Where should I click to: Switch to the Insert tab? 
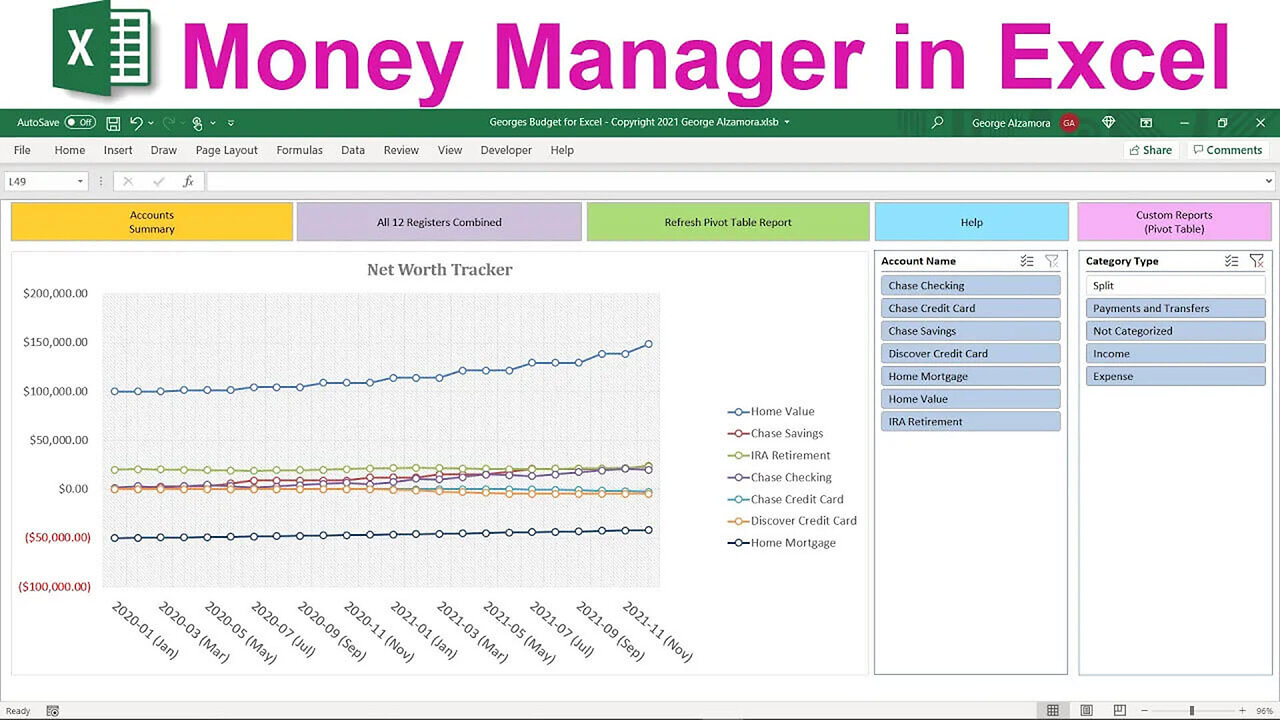pyautogui.click(x=118, y=150)
